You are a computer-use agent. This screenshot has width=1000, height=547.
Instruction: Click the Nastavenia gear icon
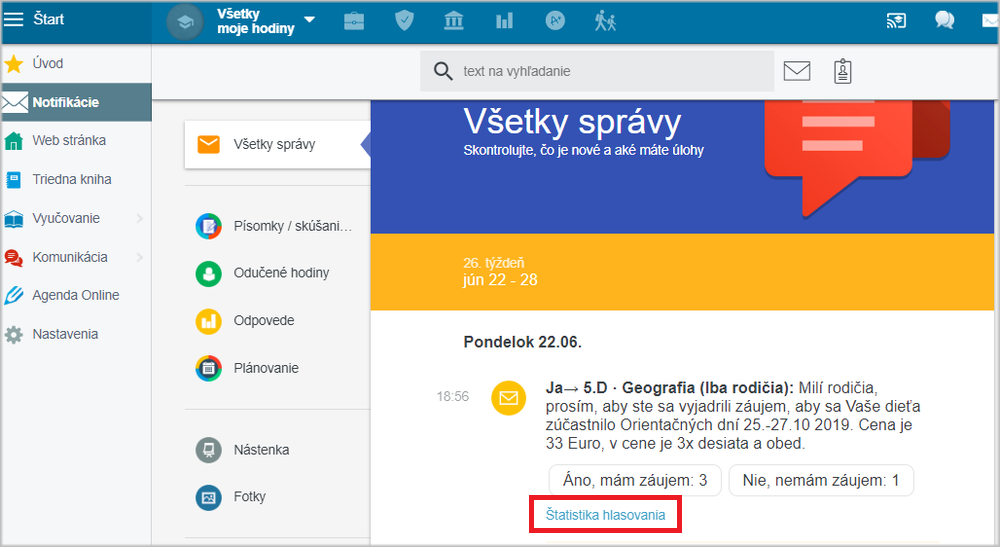tap(13, 335)
